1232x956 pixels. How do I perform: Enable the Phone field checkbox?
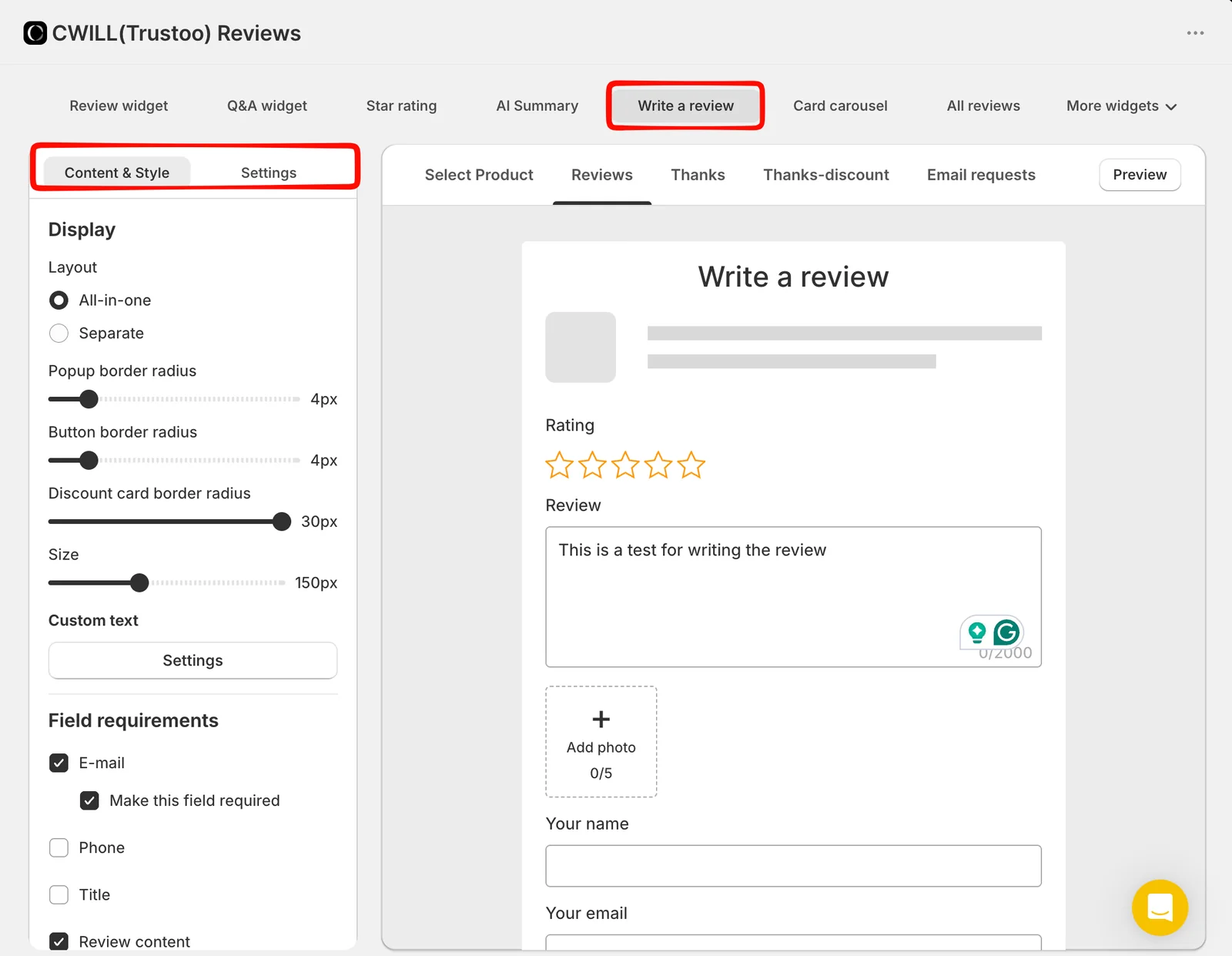[59, 847]
